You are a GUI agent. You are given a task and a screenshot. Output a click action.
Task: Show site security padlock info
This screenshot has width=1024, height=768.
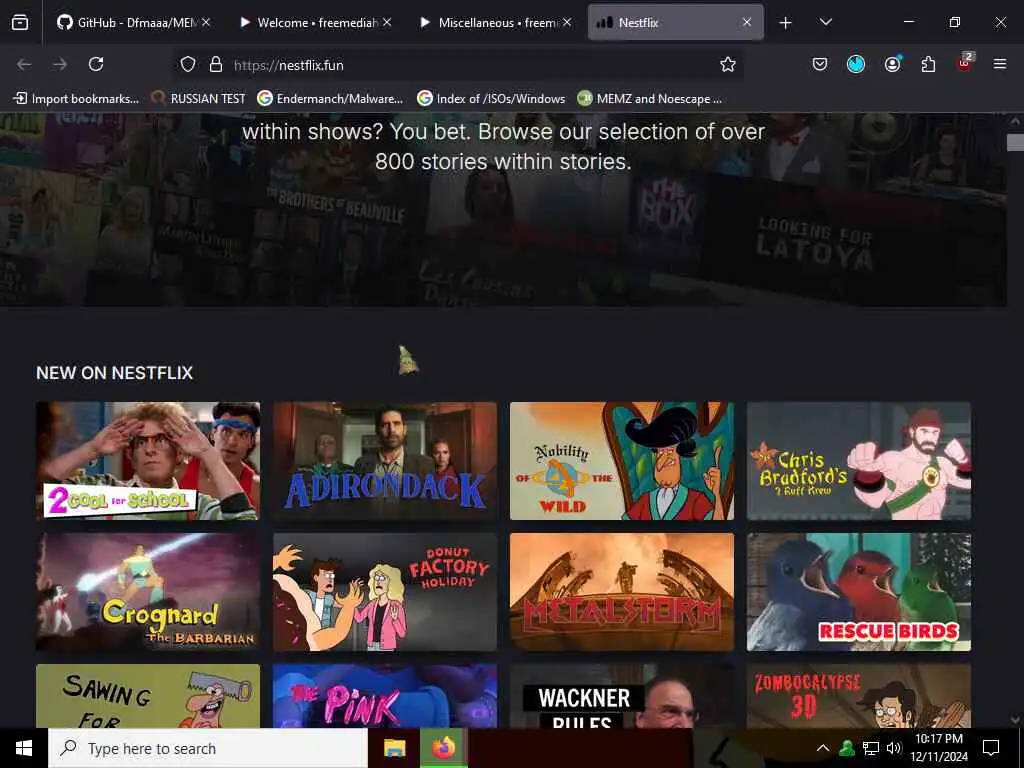(216, 64)
